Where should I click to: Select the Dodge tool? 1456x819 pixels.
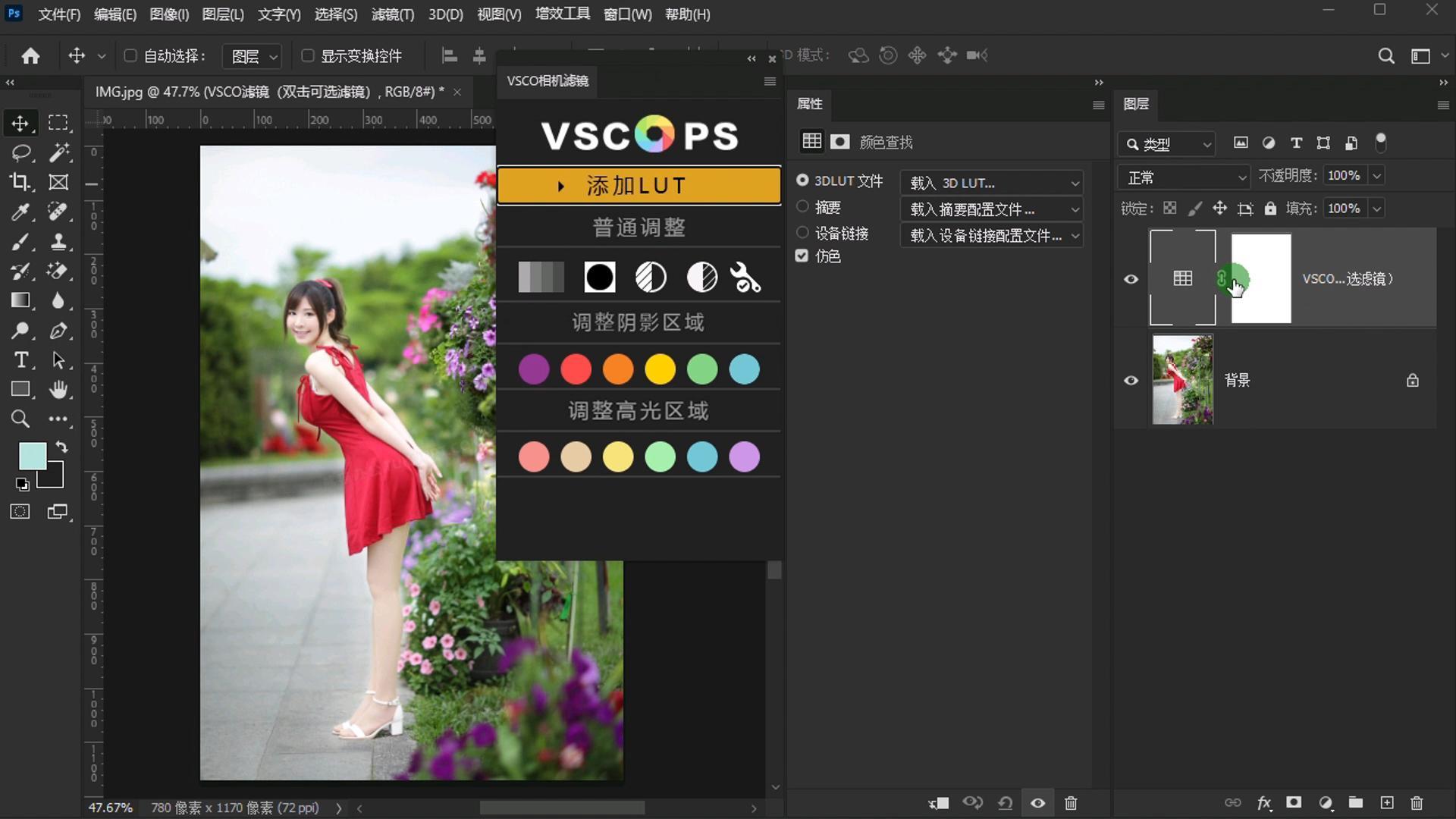pos(20,331)
